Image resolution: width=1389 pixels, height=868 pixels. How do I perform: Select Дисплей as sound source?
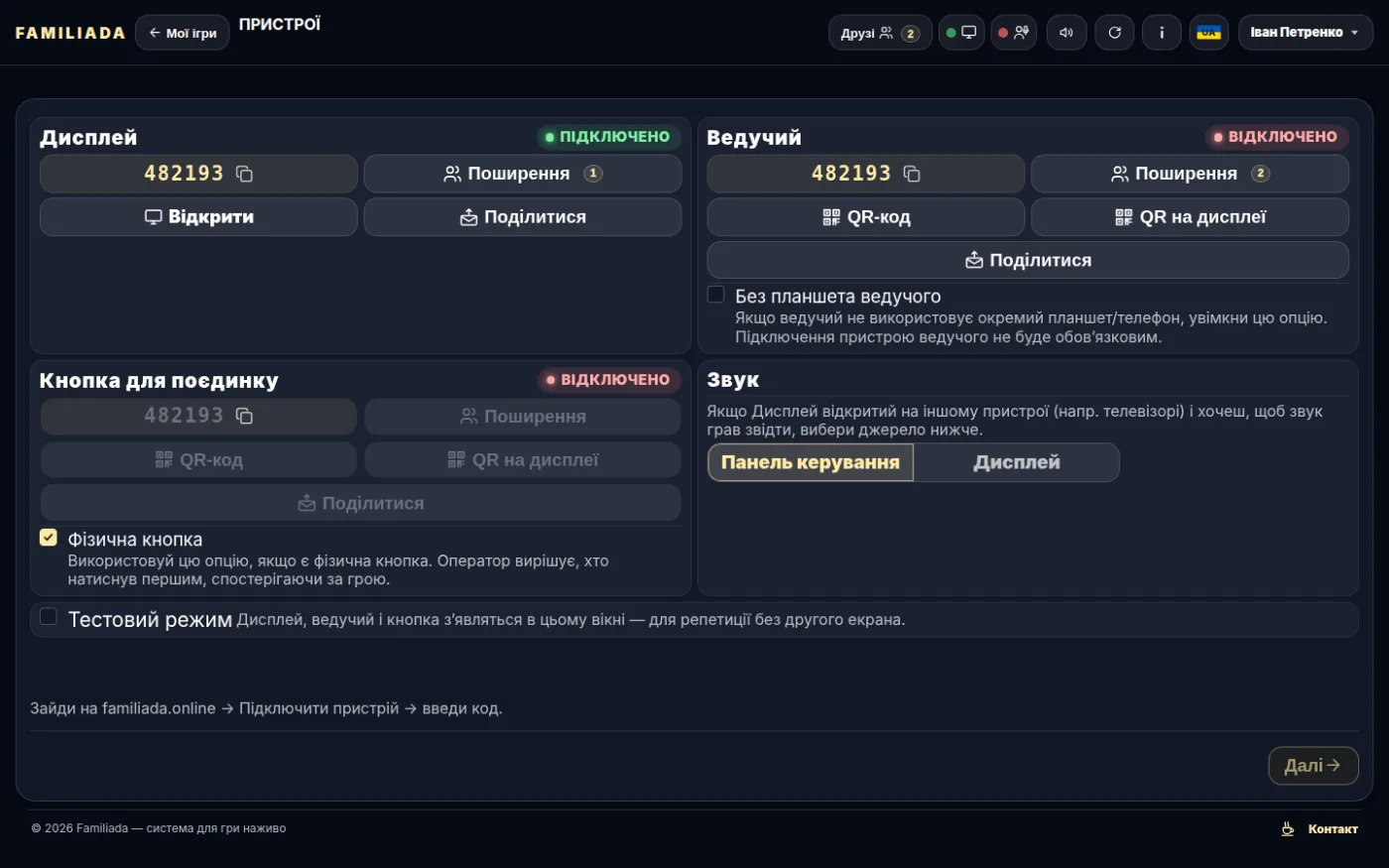coord(1017,462)
